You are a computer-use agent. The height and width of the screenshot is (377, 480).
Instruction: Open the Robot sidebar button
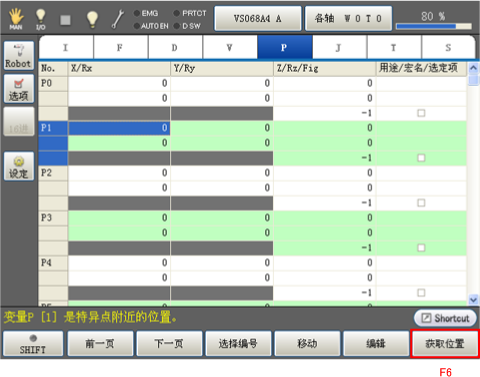click(19, 56)
